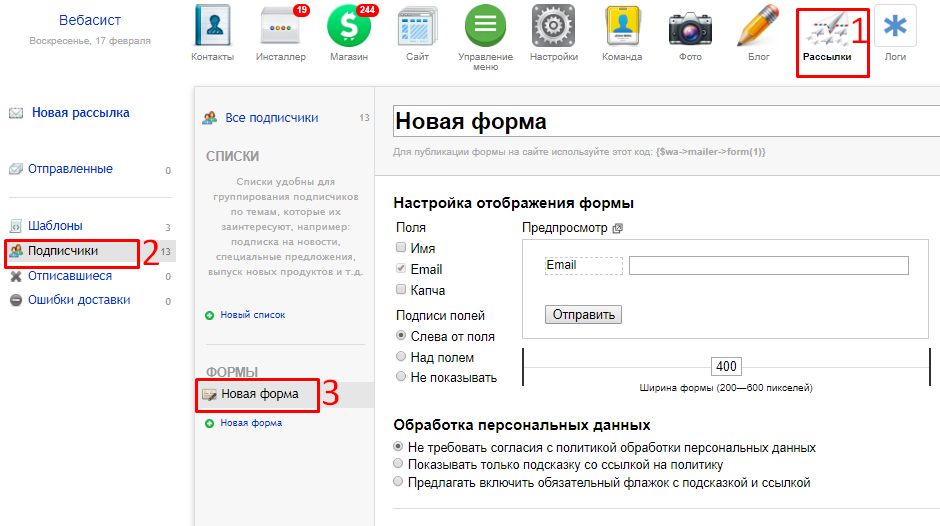This screenshot has height=526, width=940.
Task: Open the Контакты app icon
Action: pyautogui.click(x=212, y=26)
